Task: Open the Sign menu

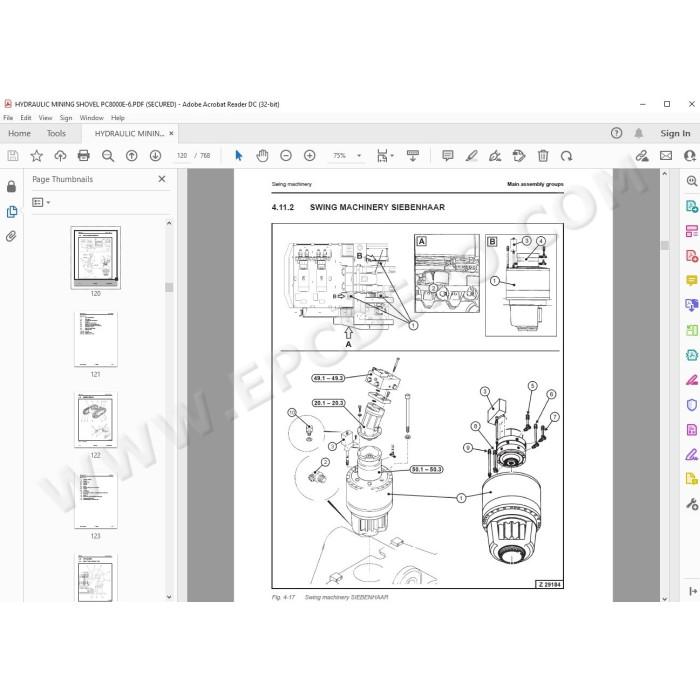Action: pos(66,118)
